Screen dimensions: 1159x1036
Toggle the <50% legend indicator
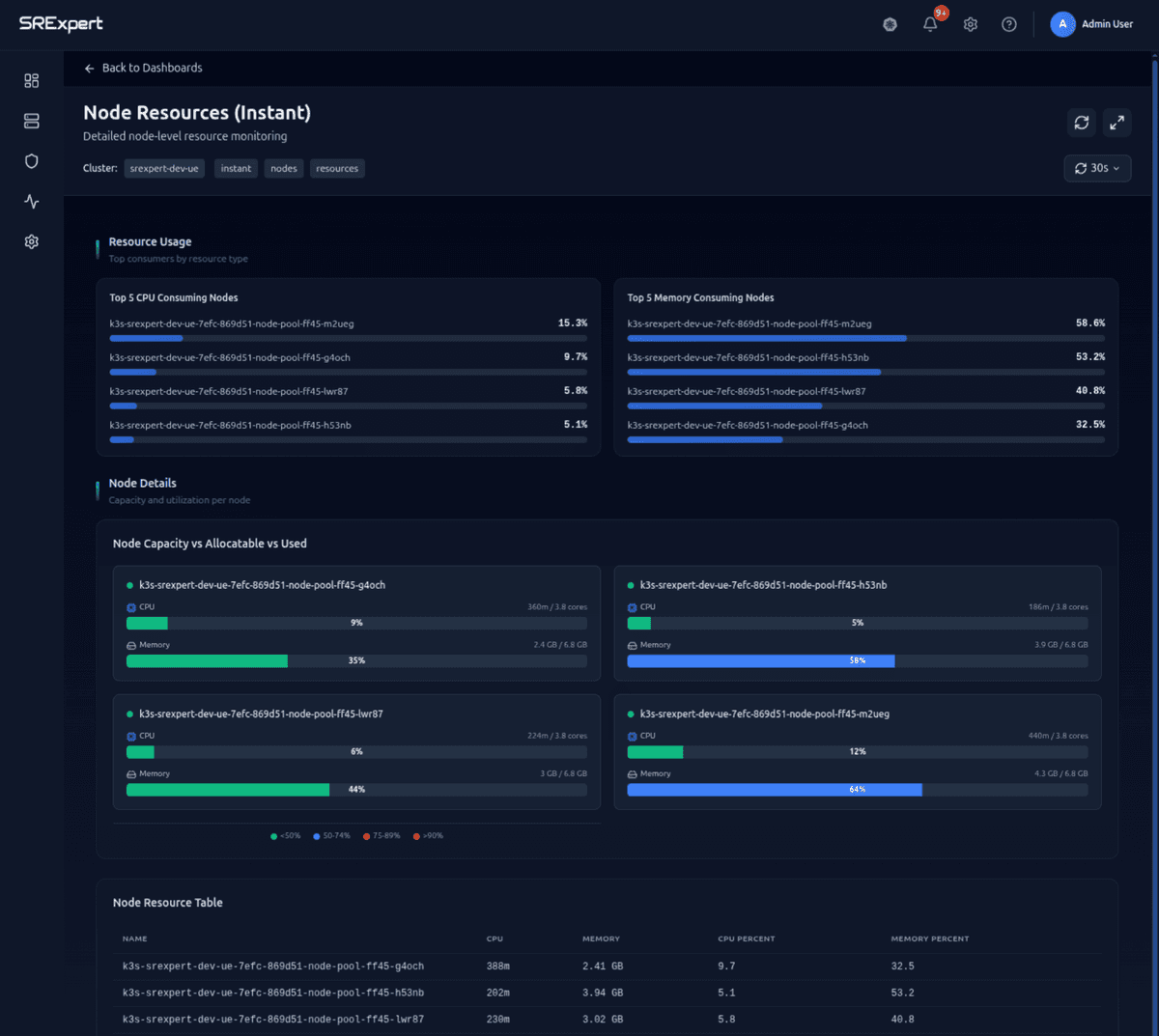click(286, 835)
